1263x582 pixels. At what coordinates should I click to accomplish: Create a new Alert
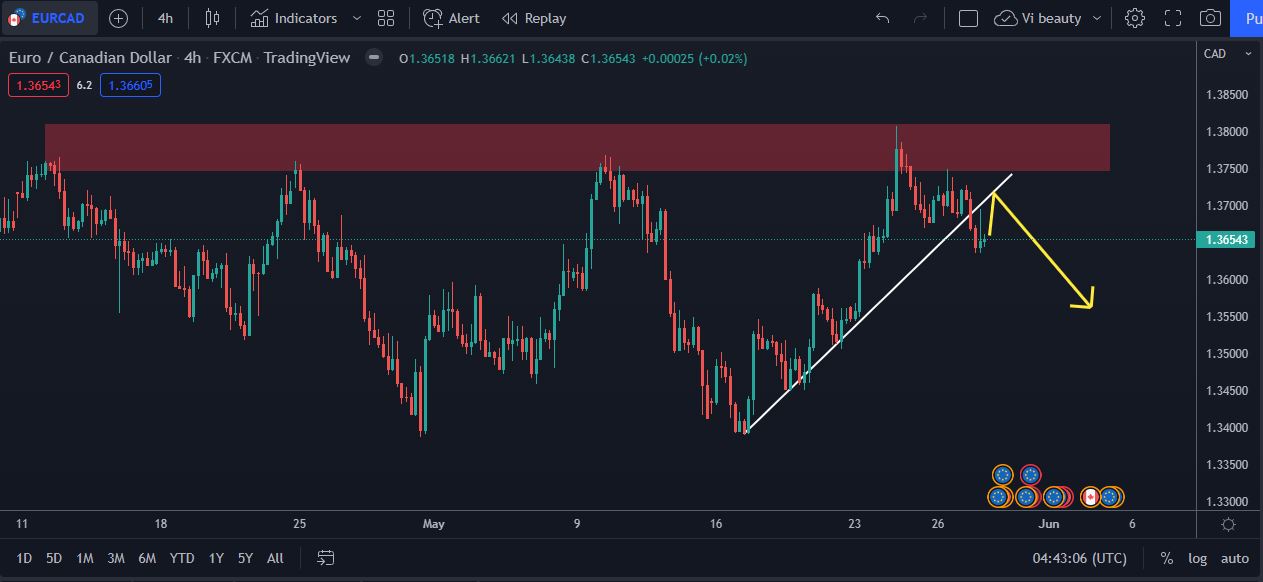[451, 18]
